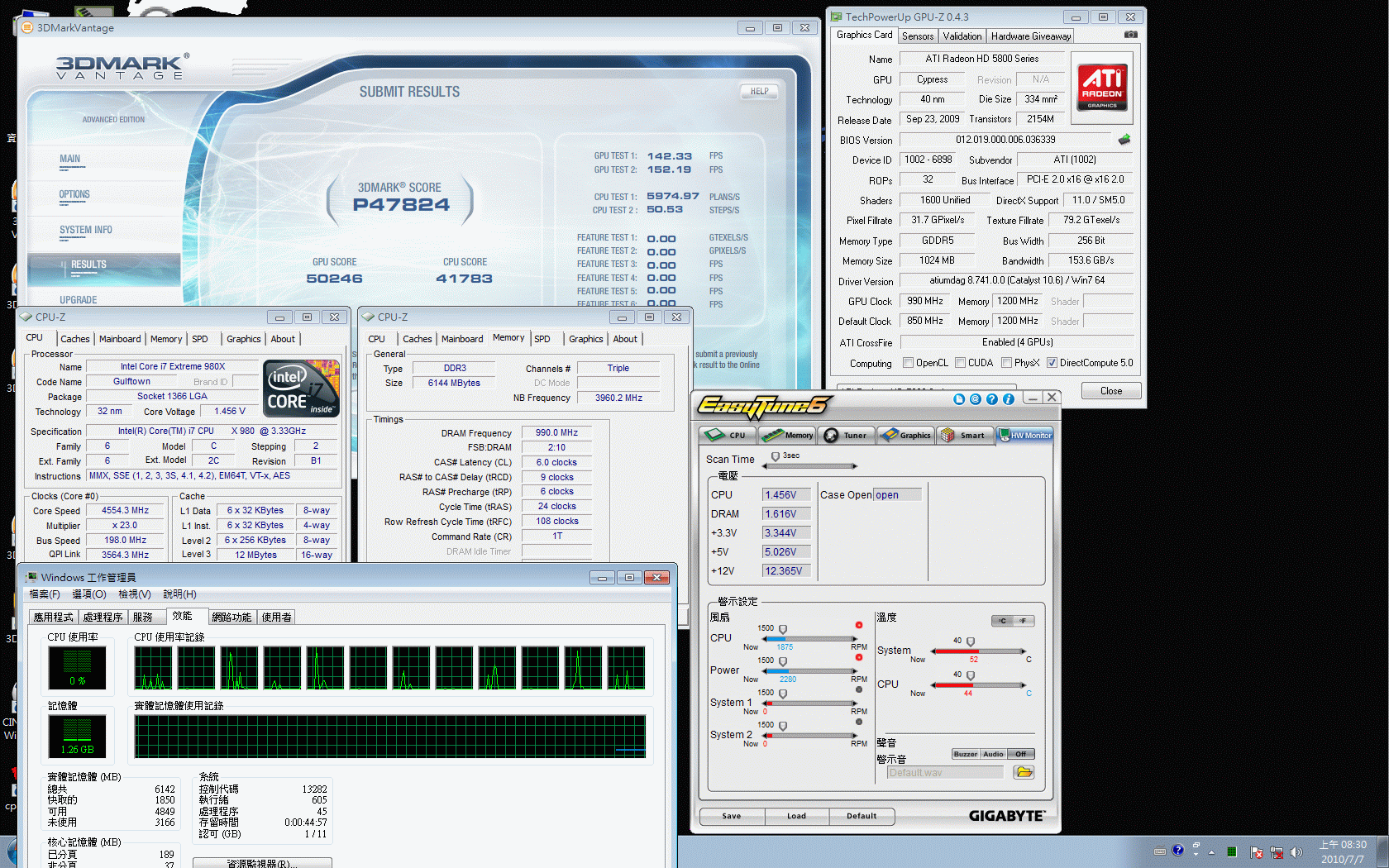Toggle the DirectCompute 5.0 checkbox
1389x868 pixels.
coord(1052,362)
